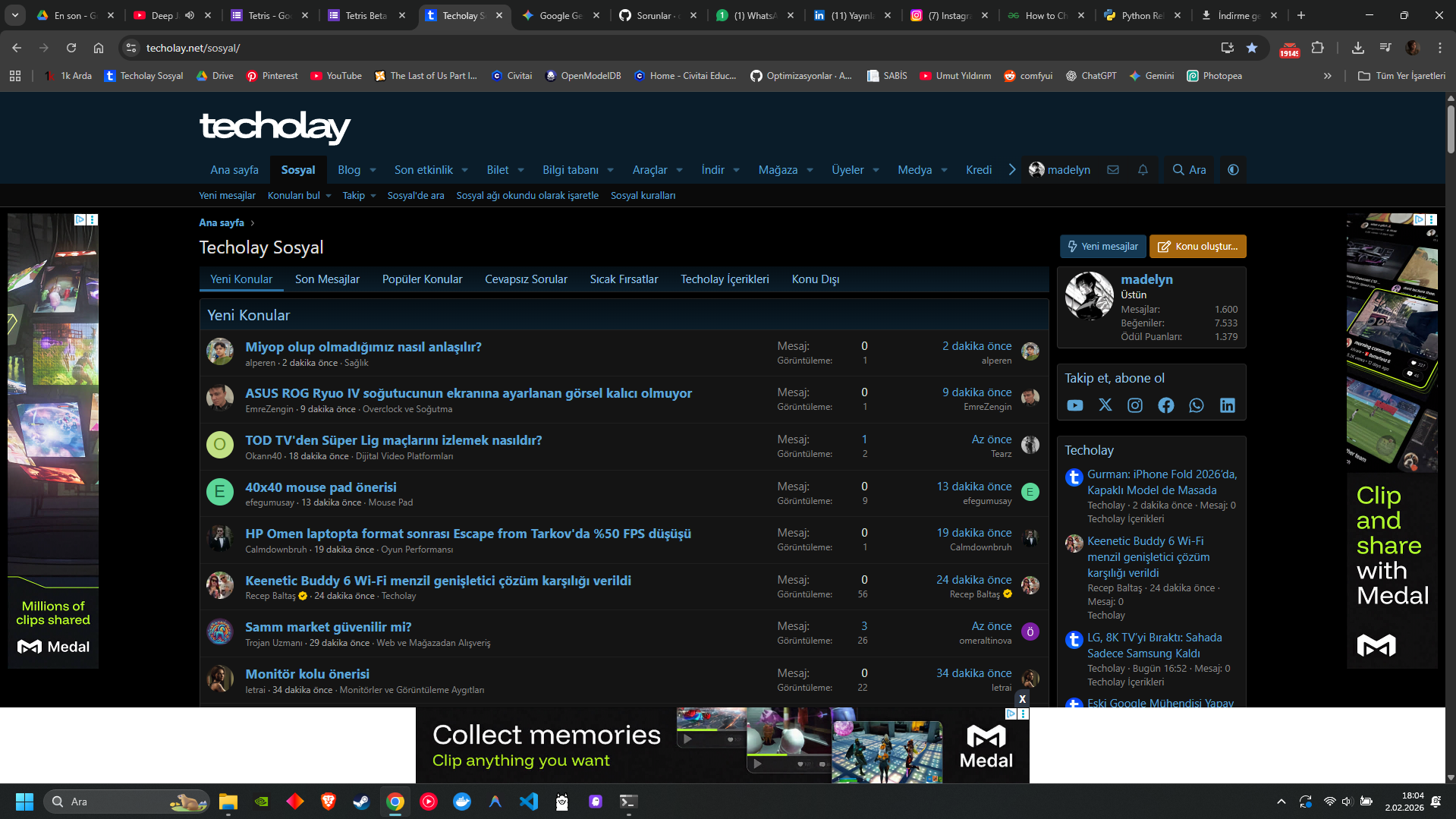Show all bookmarks overflow chevron
The width and height of the screenshot is (1456, 819).
pos(1328,76)
